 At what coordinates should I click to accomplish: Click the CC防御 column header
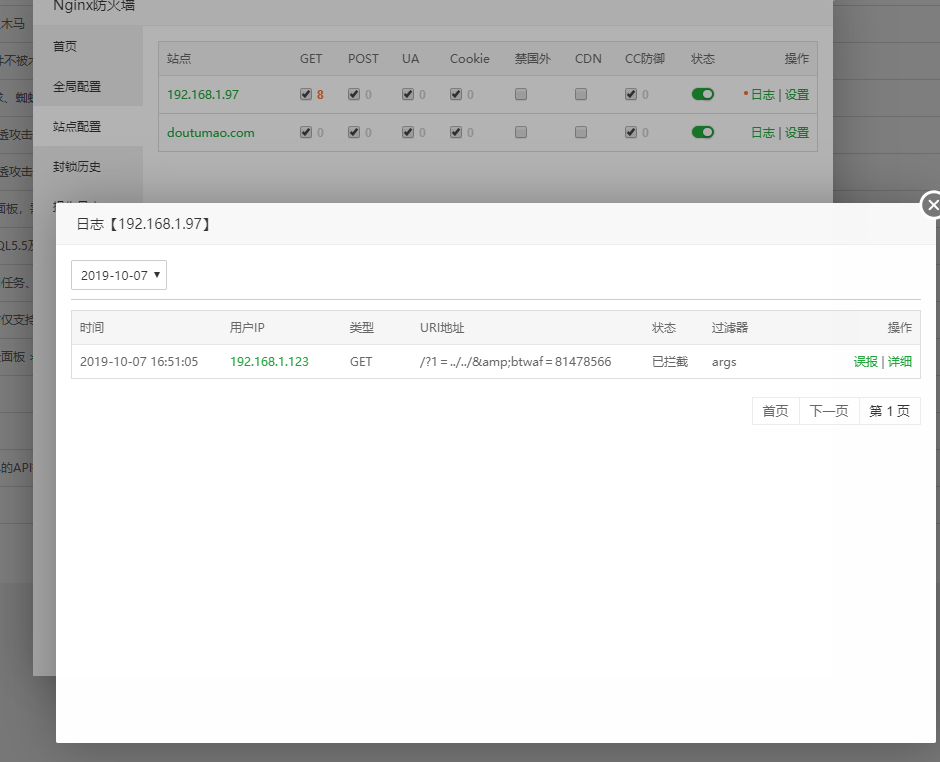[644, 59]
